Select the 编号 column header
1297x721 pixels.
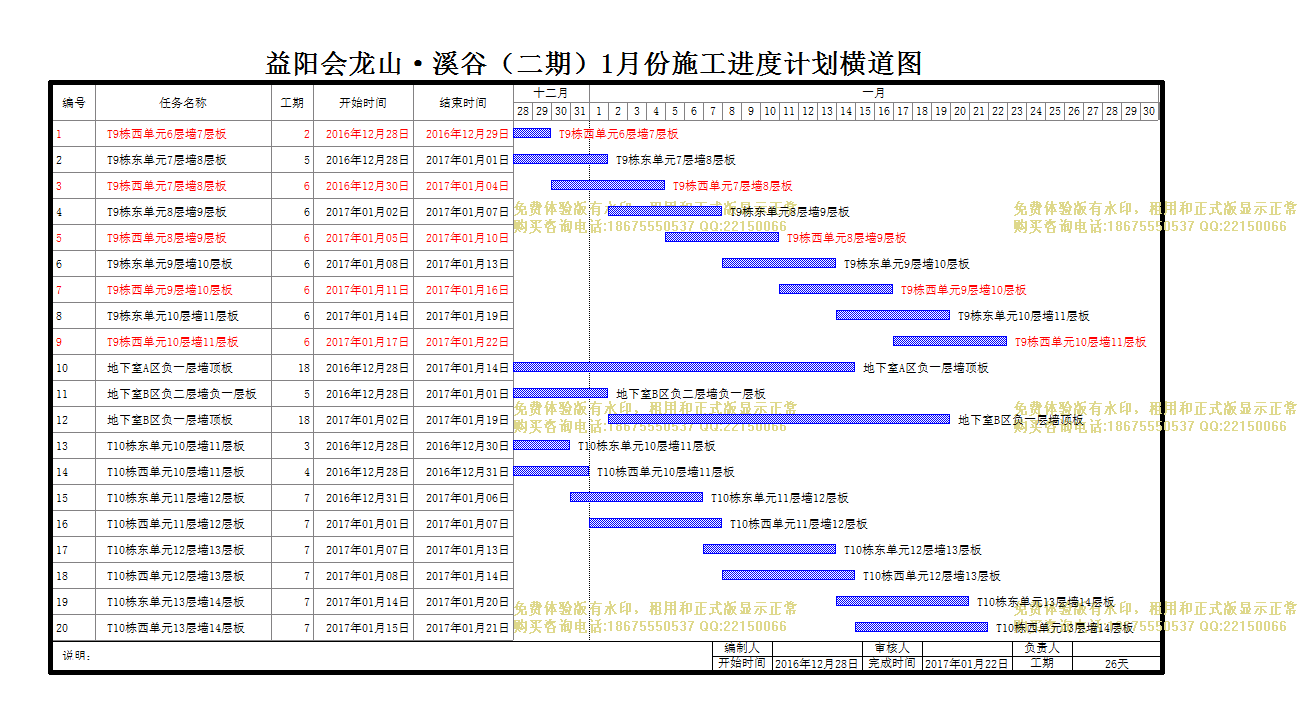(x=74, y=103)
